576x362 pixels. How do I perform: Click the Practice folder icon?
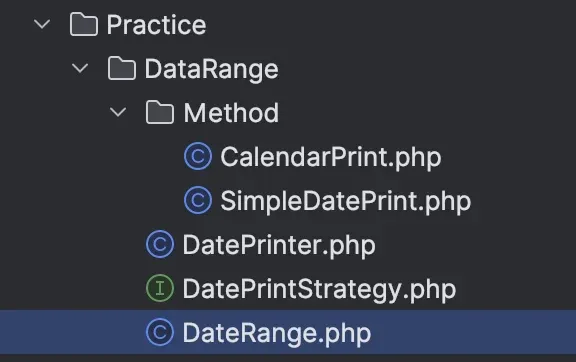click(84, 24)
